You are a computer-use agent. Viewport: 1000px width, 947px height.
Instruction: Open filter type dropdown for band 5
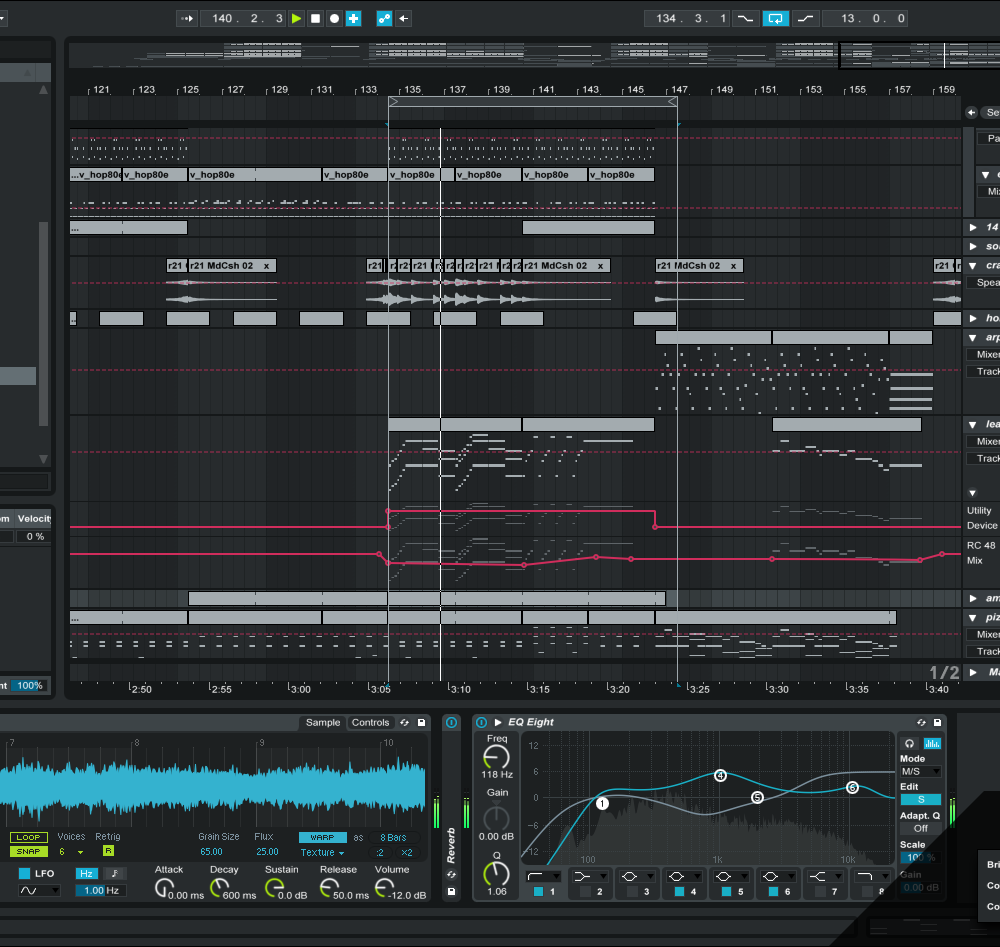point(732,877)
